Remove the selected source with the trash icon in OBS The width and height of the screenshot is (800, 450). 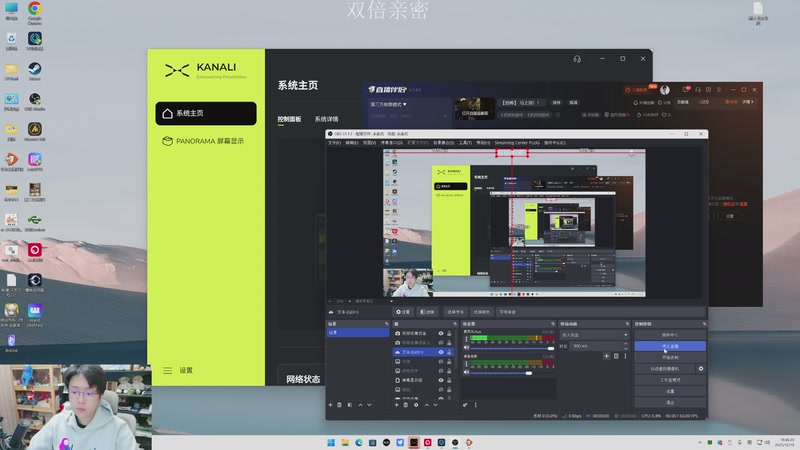406,405
